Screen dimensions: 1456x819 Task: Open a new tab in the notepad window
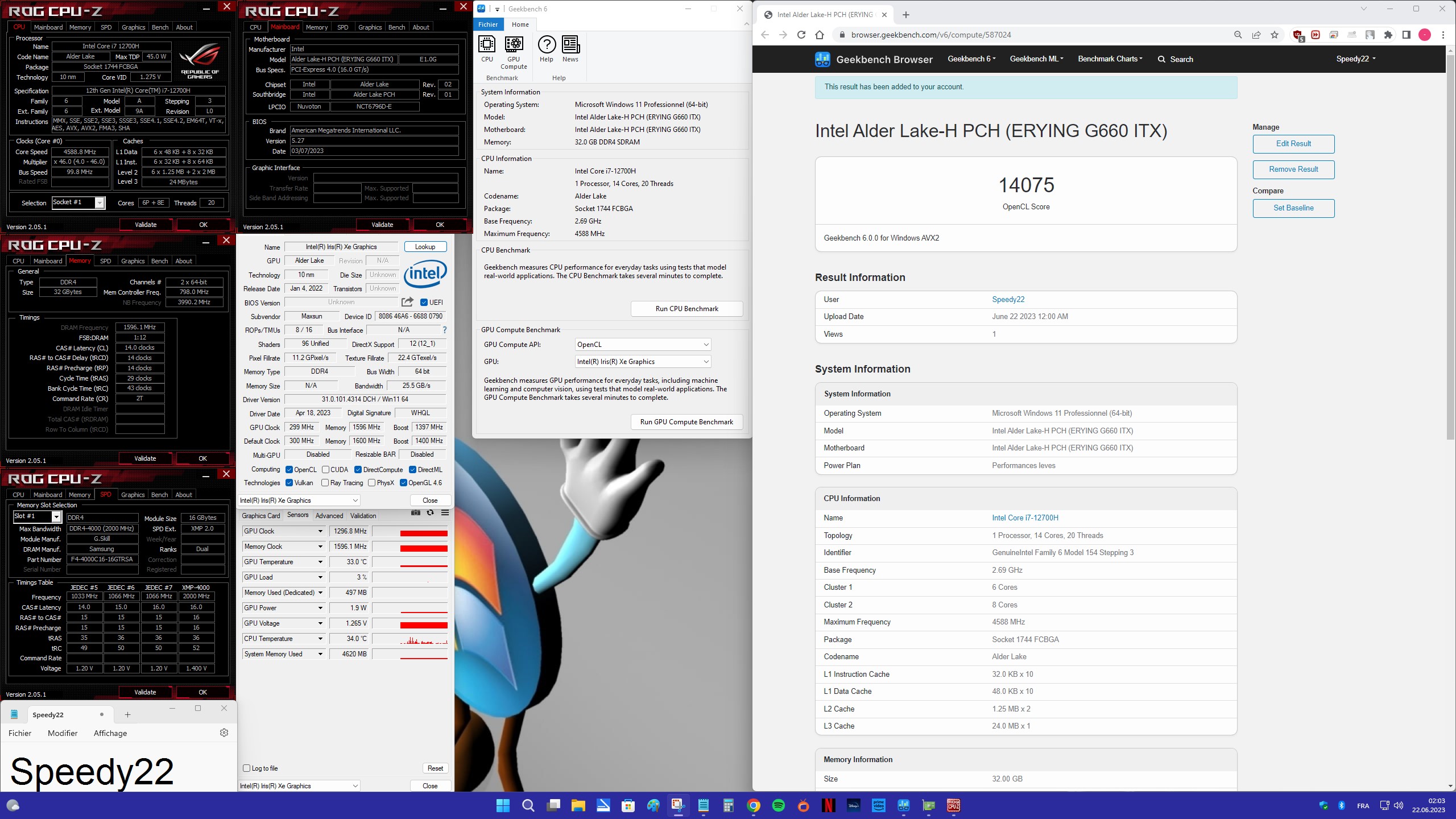[127, 715]
